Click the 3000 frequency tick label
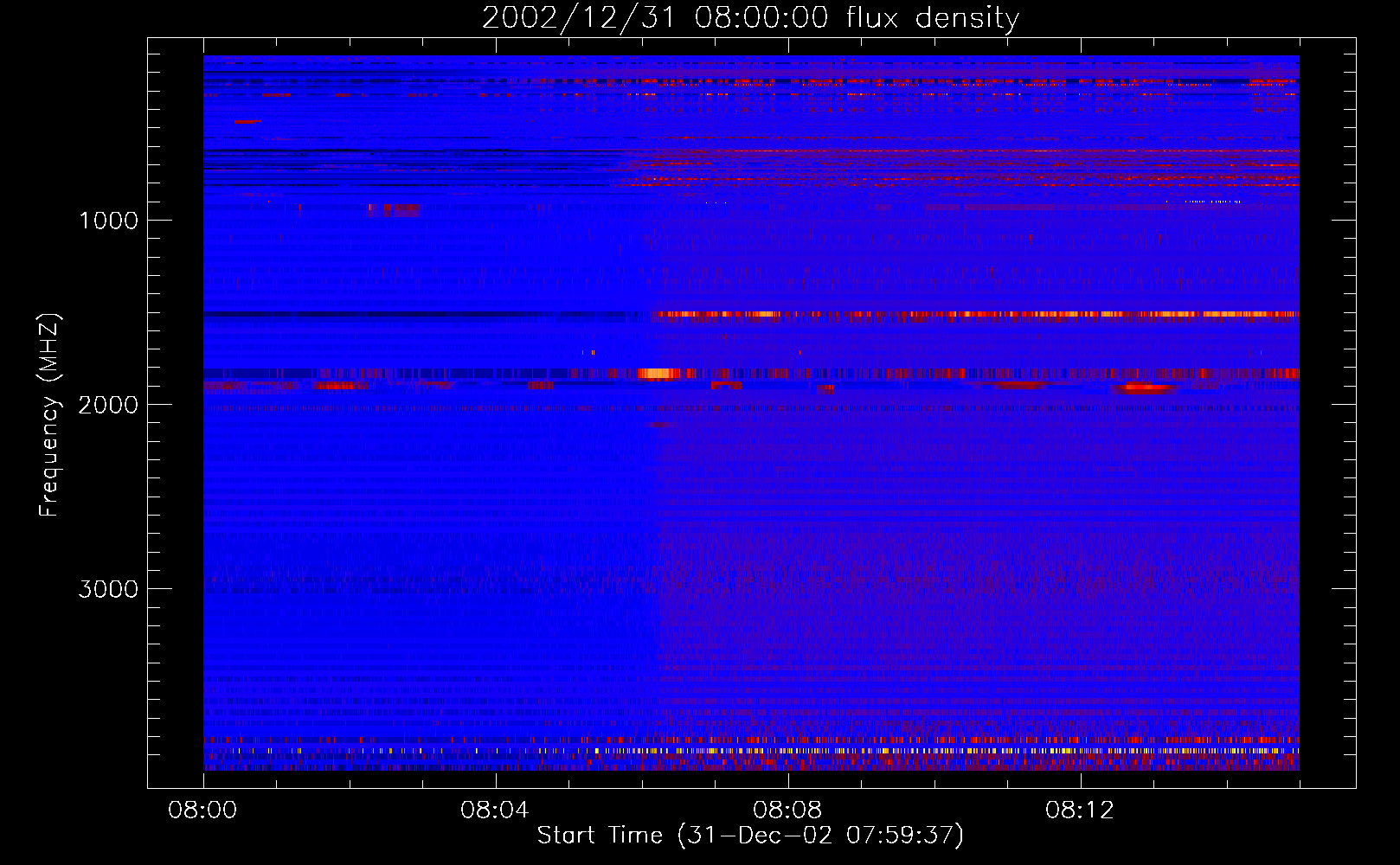Viewport: 1400px width, 865px height. pos(108,589)
